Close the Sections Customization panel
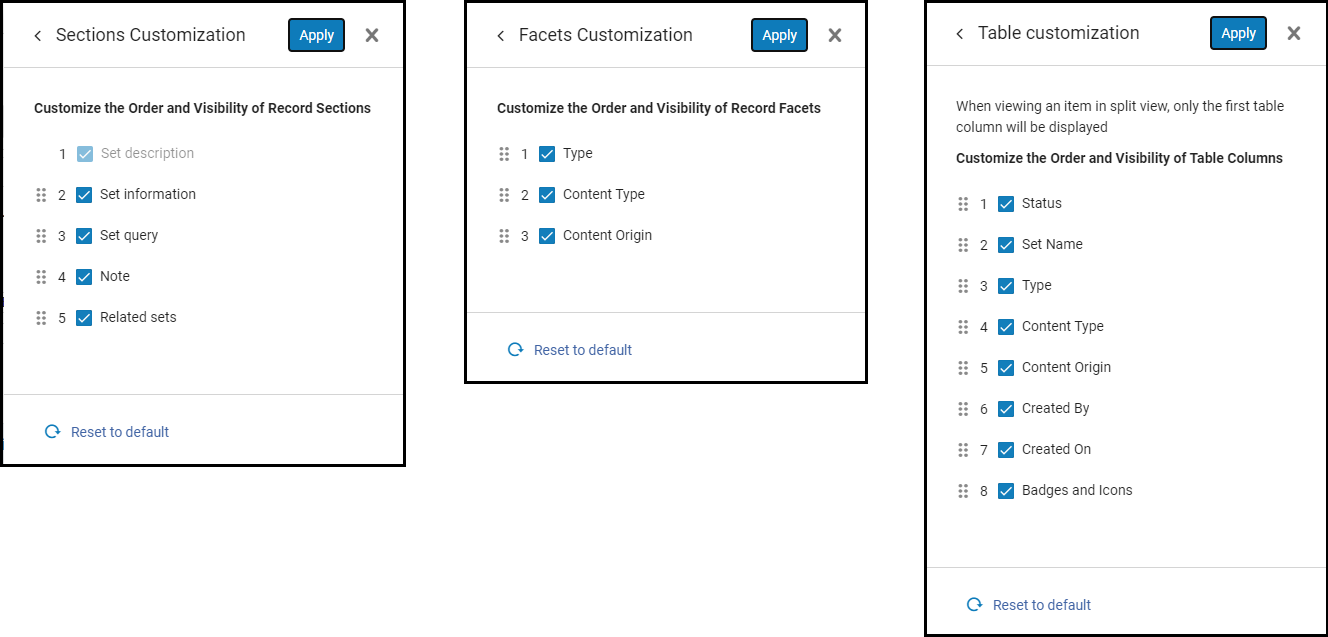Screen dimensions: 1328x637 [372, 35]
